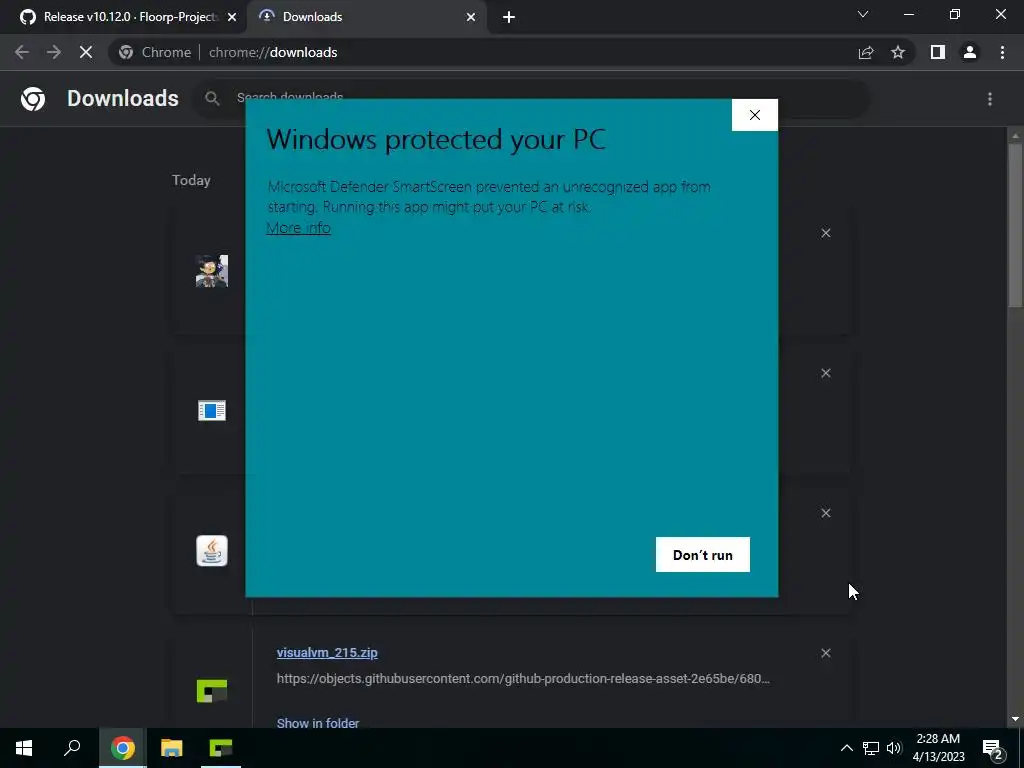Screen dimensions: 1024x768
Task: Go forward in Chrome
Action: pyautogui.click(x=54, y=52)
